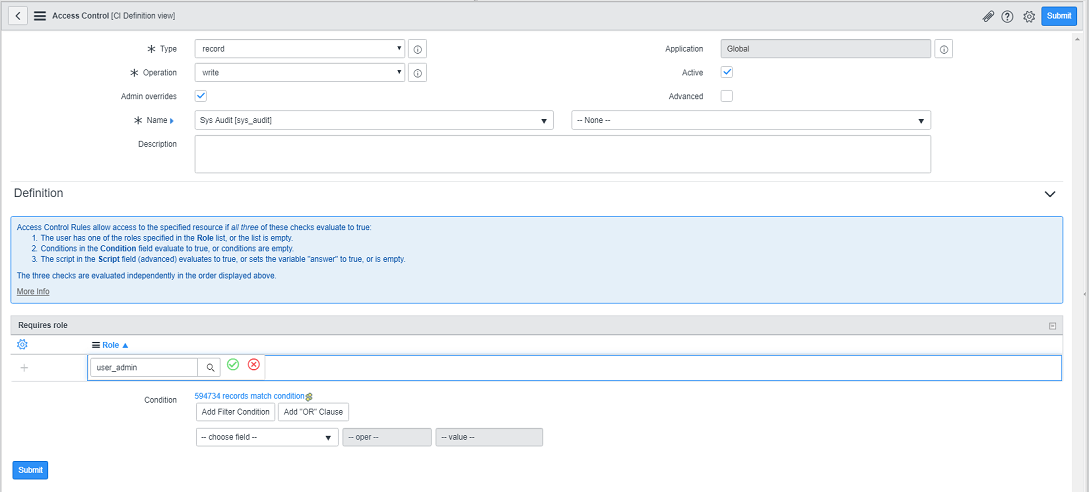Click the Add Filter Condition button
The width and height of the screenshot is (1089, 492).
[235, 412]
